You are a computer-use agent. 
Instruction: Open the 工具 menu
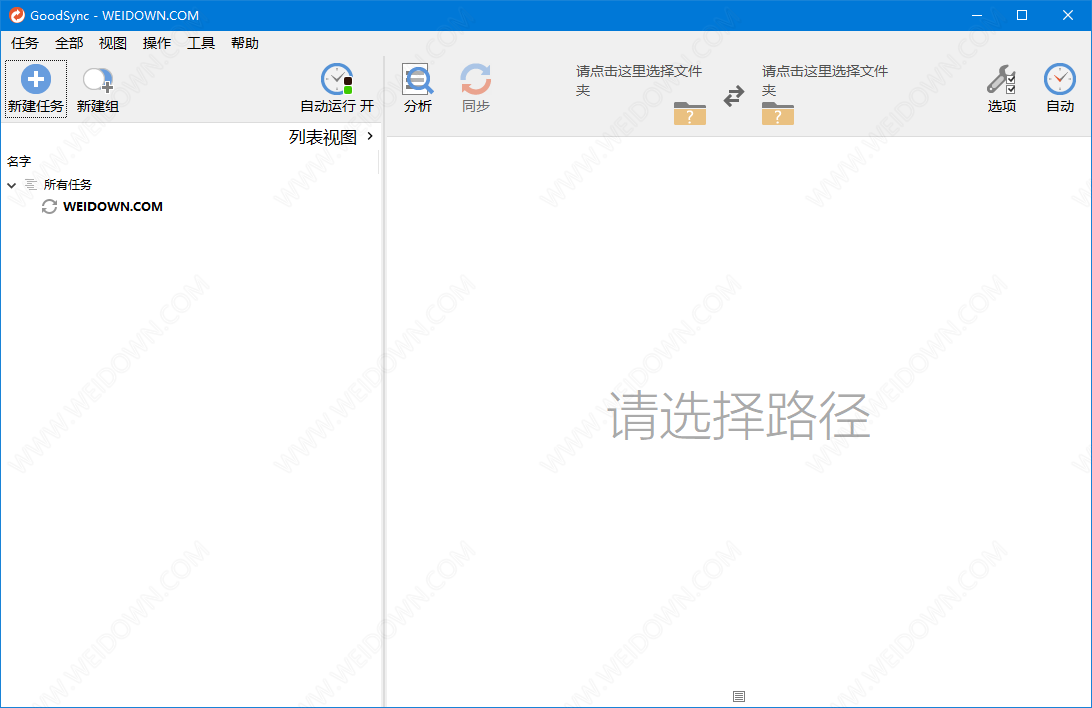[x=201, y=43]
